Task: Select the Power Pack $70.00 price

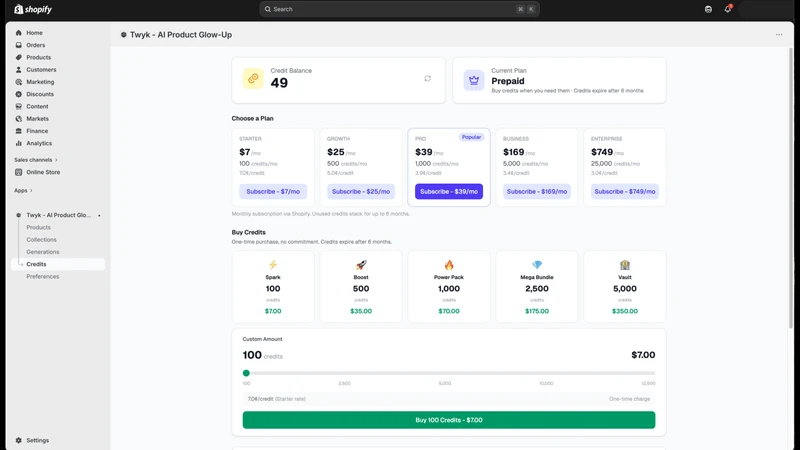Action: tap(449, 311)
